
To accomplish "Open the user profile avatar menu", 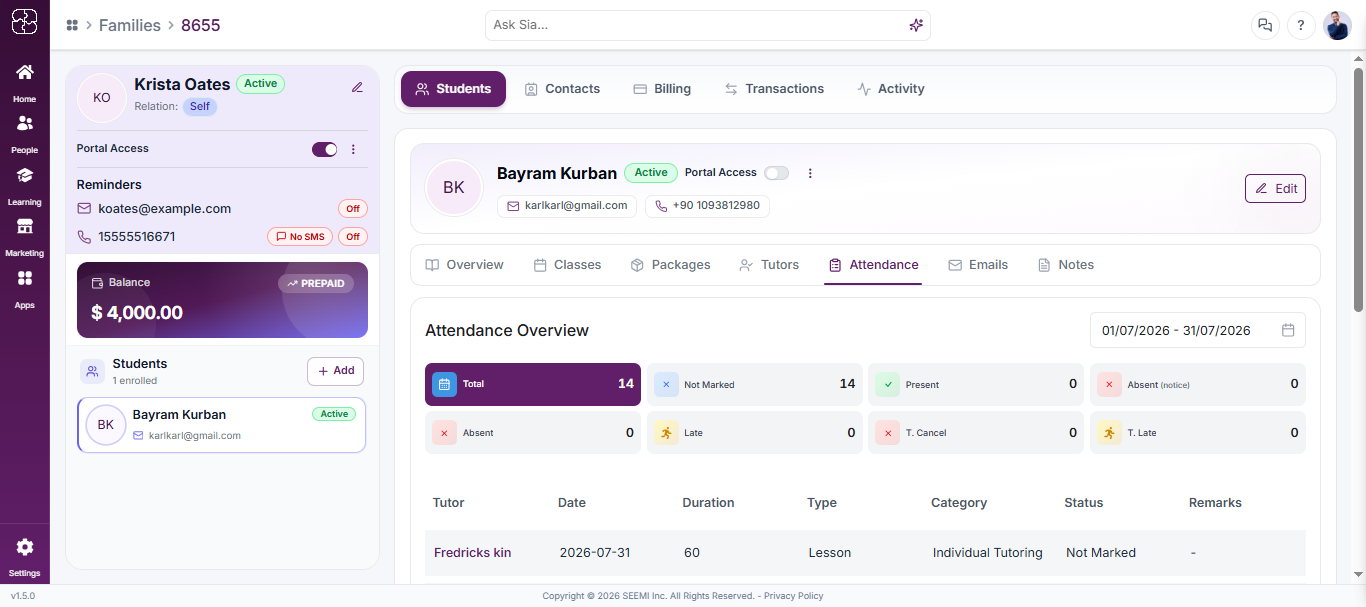I will [1337, 26].
